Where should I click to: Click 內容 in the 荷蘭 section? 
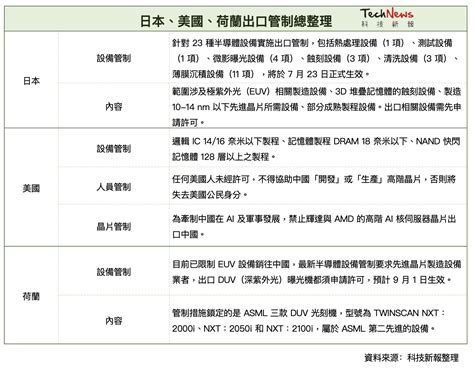pos(114,321)
